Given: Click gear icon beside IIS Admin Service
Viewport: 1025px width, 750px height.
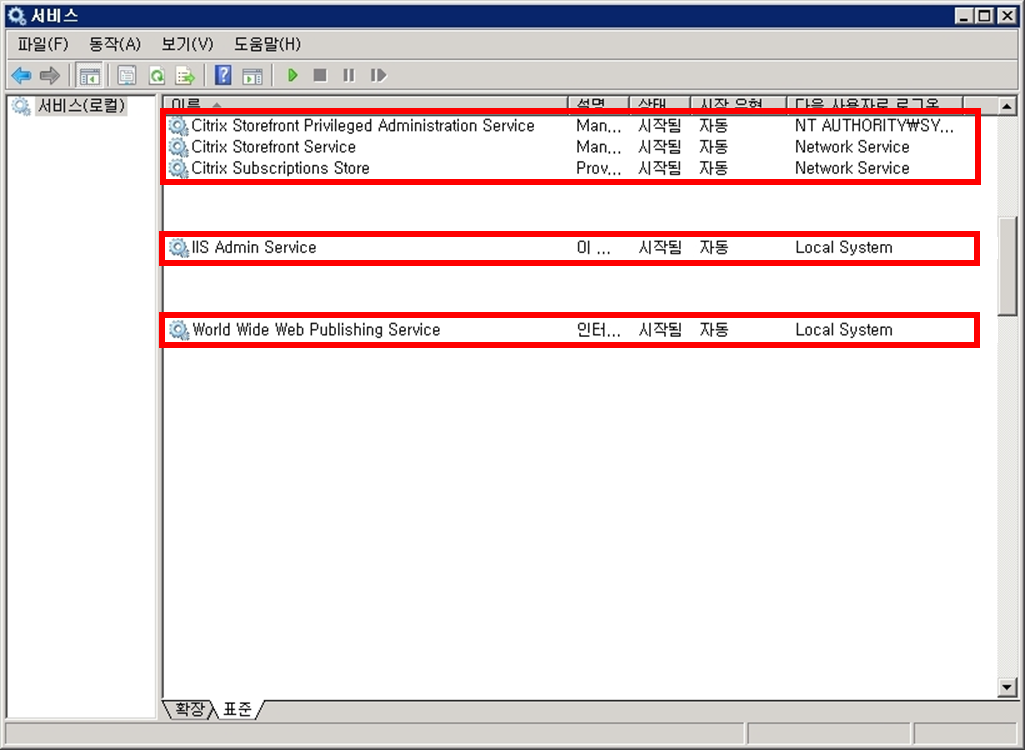Looking at the screenshot, I should (178, 247).
